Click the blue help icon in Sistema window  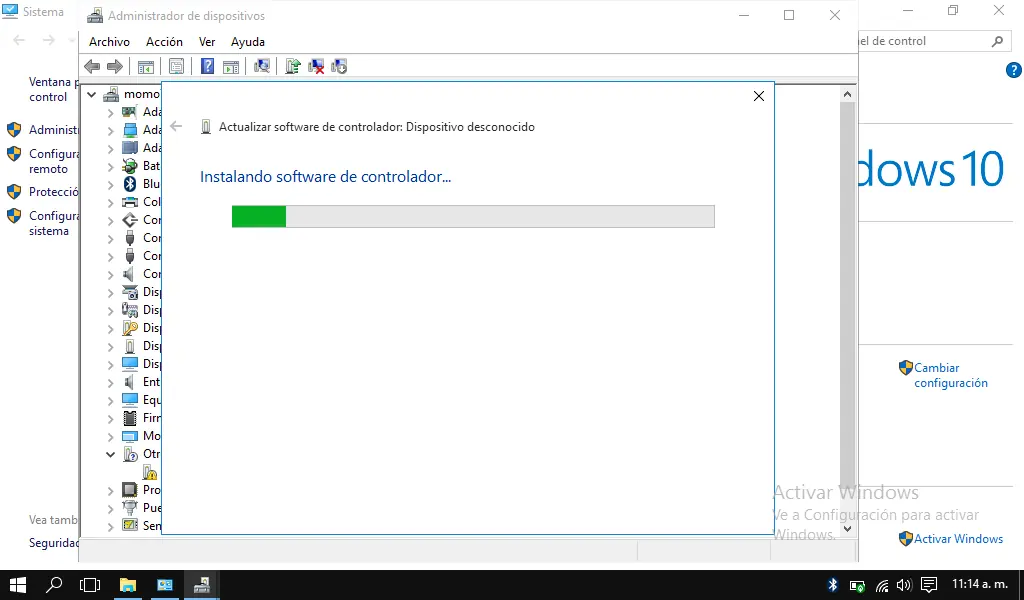(x=1014, y=70)
